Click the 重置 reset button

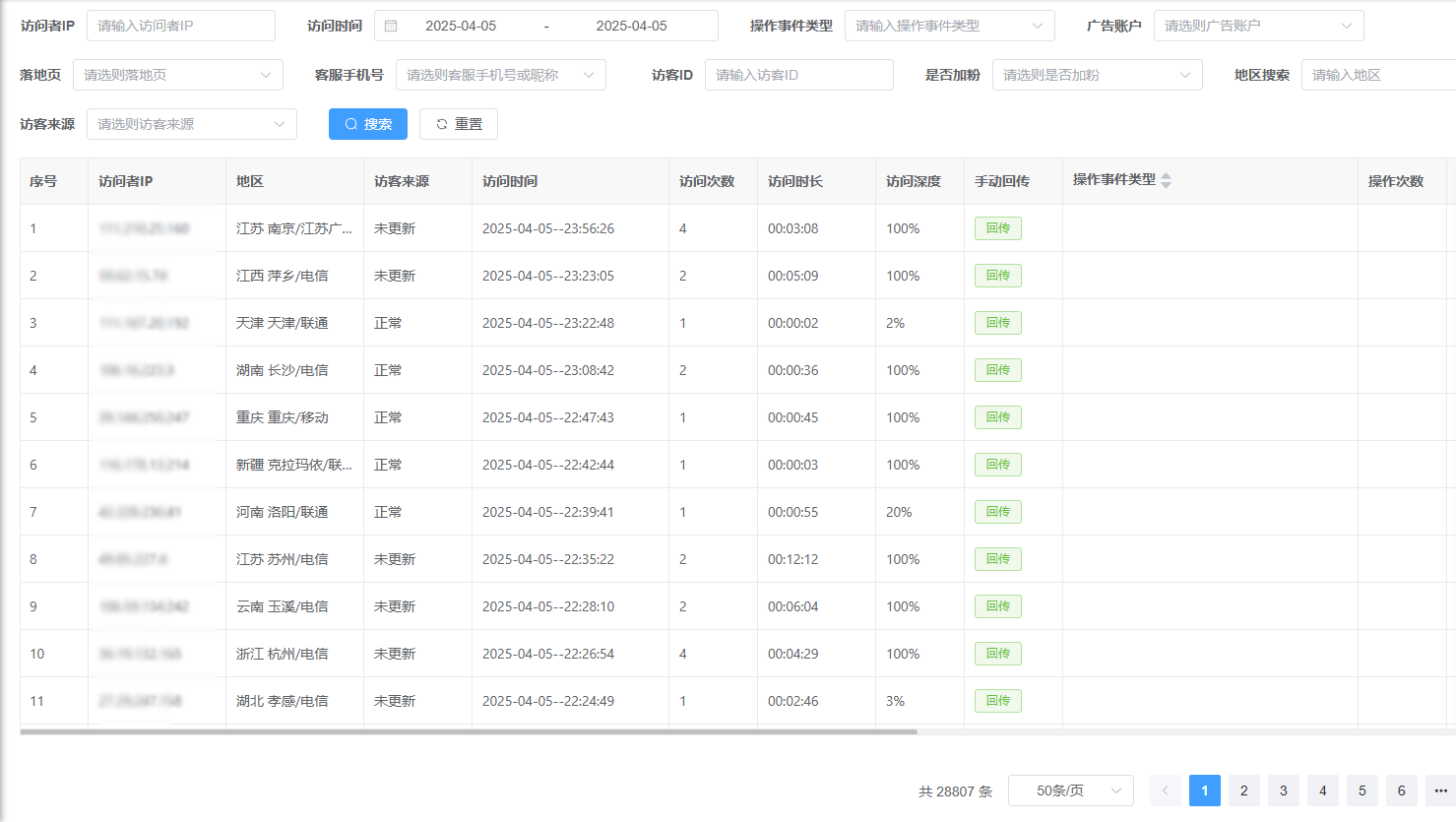click(459, 124)
